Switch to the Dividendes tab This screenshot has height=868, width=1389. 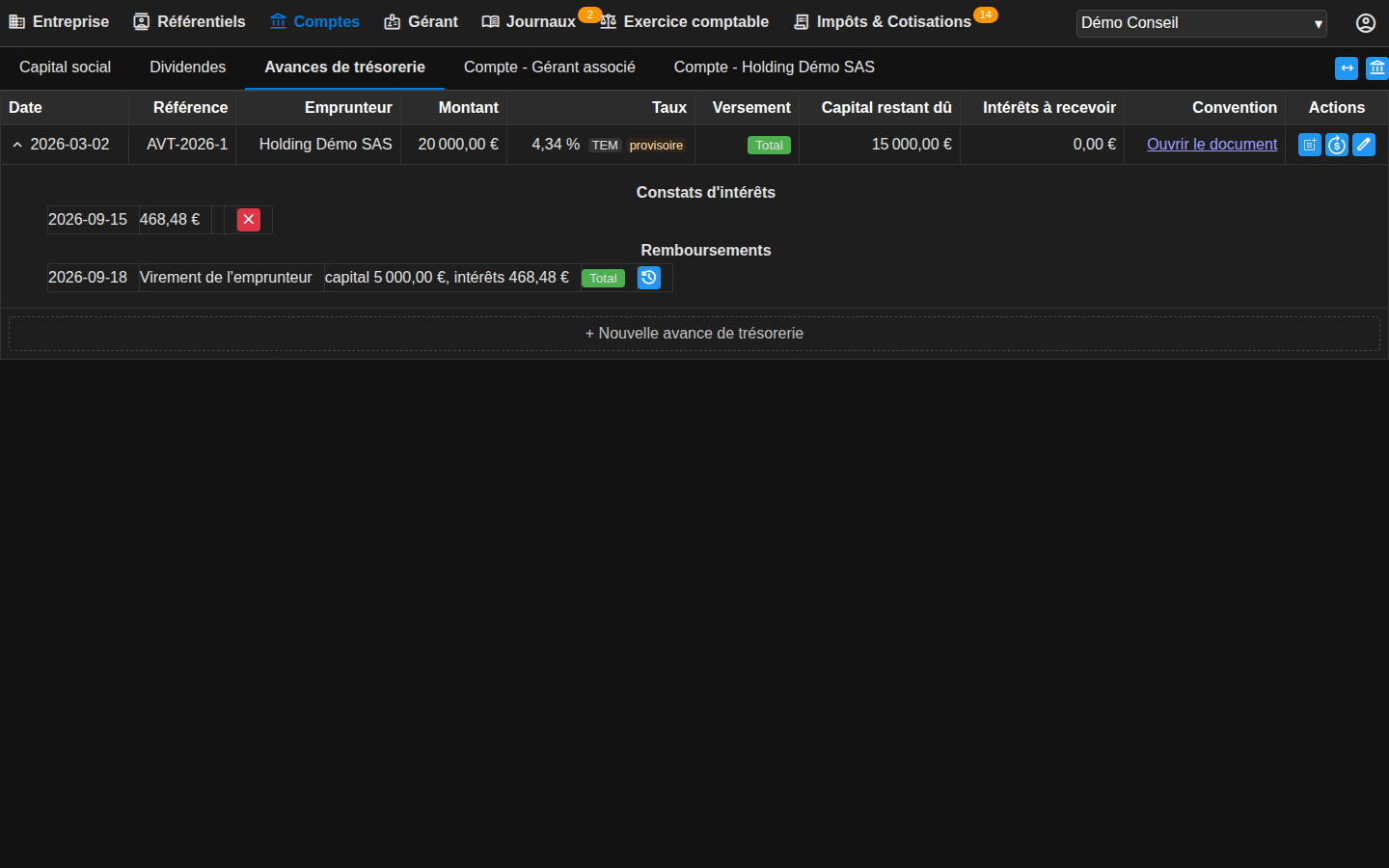[x=187, y=68]
